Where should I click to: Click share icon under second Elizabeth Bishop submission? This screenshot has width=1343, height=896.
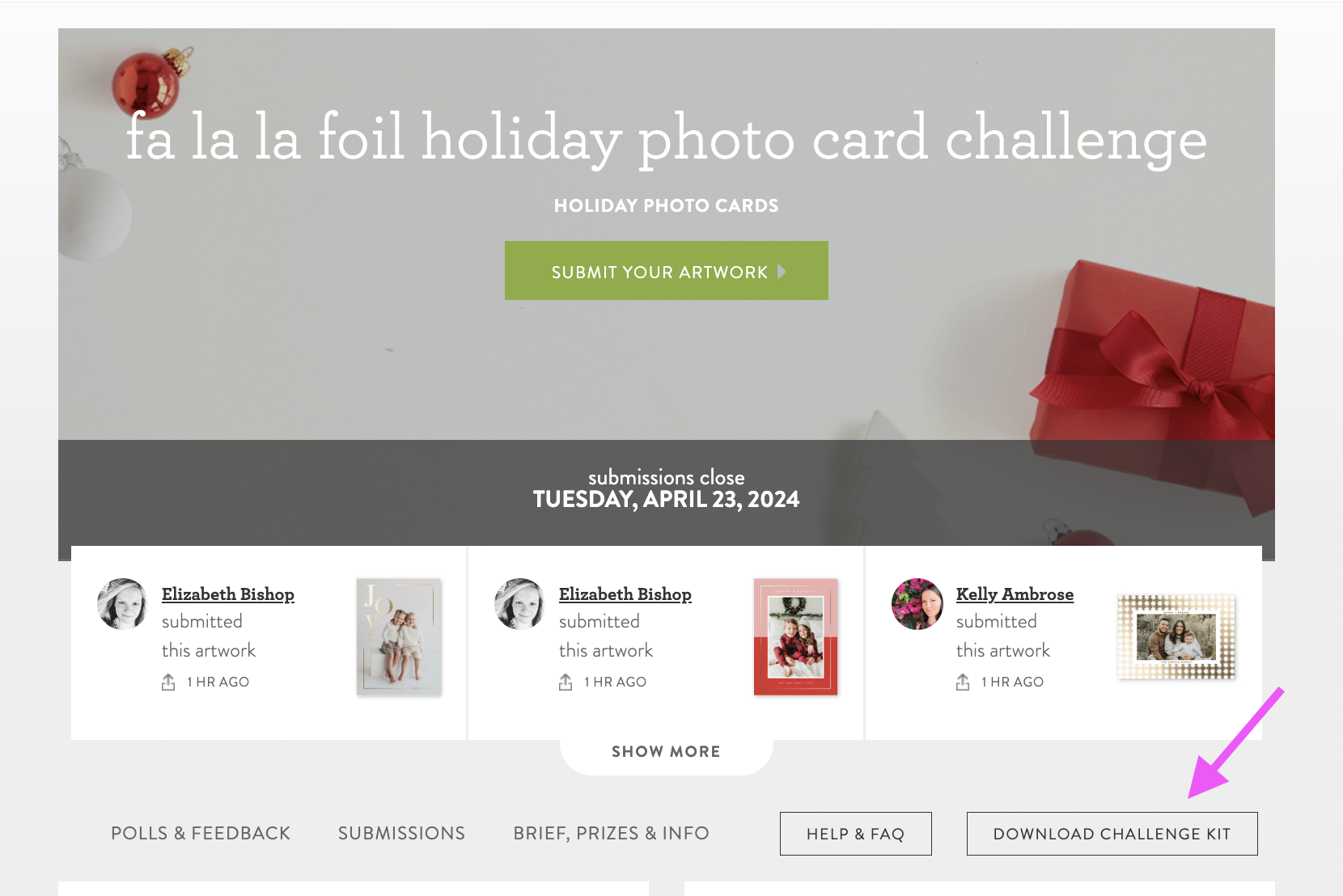coord(566,682)
